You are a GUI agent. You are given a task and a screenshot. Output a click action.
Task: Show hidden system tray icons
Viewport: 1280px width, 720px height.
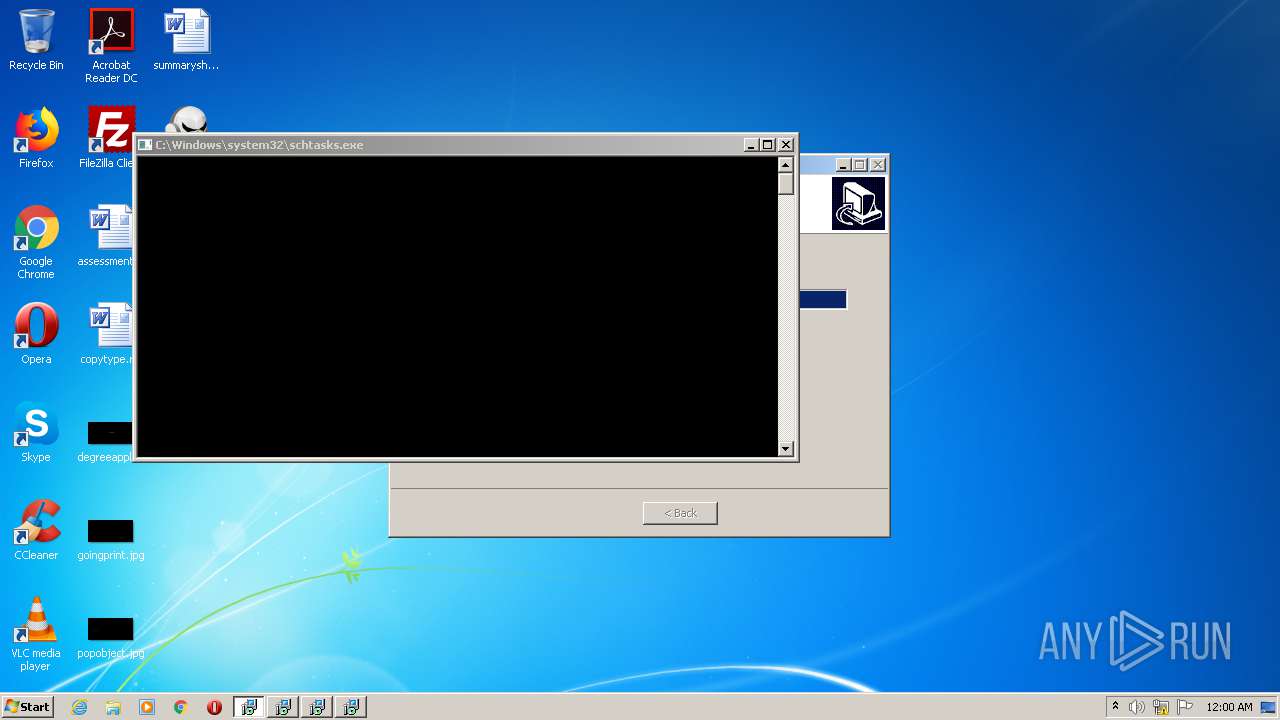[x=1115, y=706]
